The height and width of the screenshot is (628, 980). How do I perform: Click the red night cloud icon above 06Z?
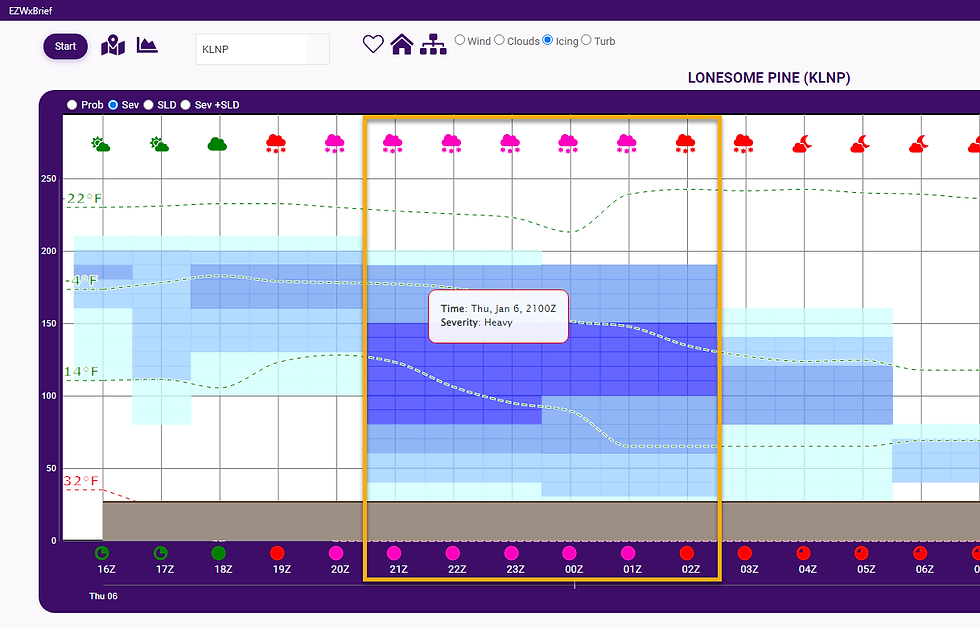(919, 144)
